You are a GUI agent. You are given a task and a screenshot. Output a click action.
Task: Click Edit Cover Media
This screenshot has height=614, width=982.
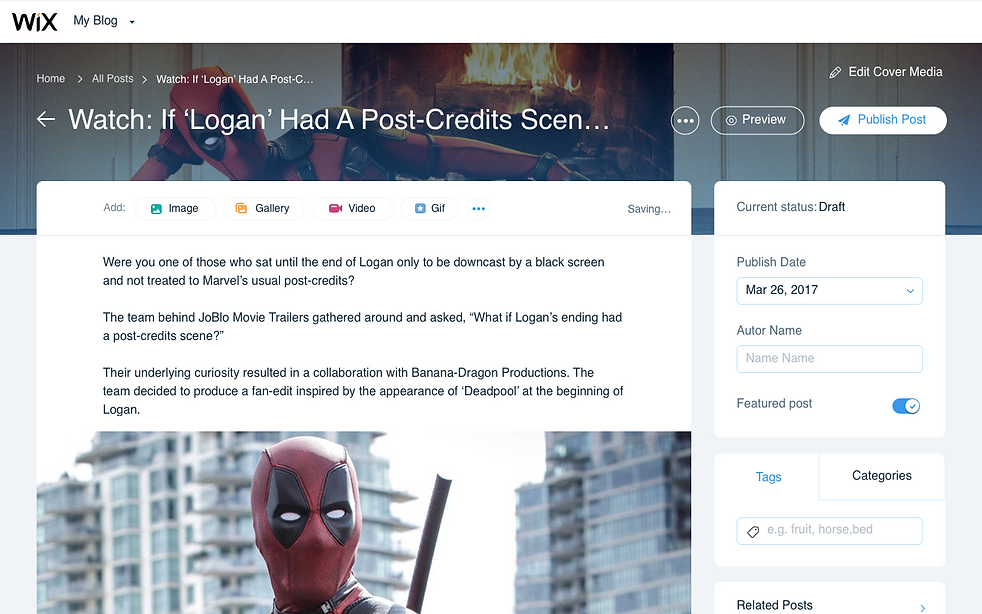click(x=886, y=72)
